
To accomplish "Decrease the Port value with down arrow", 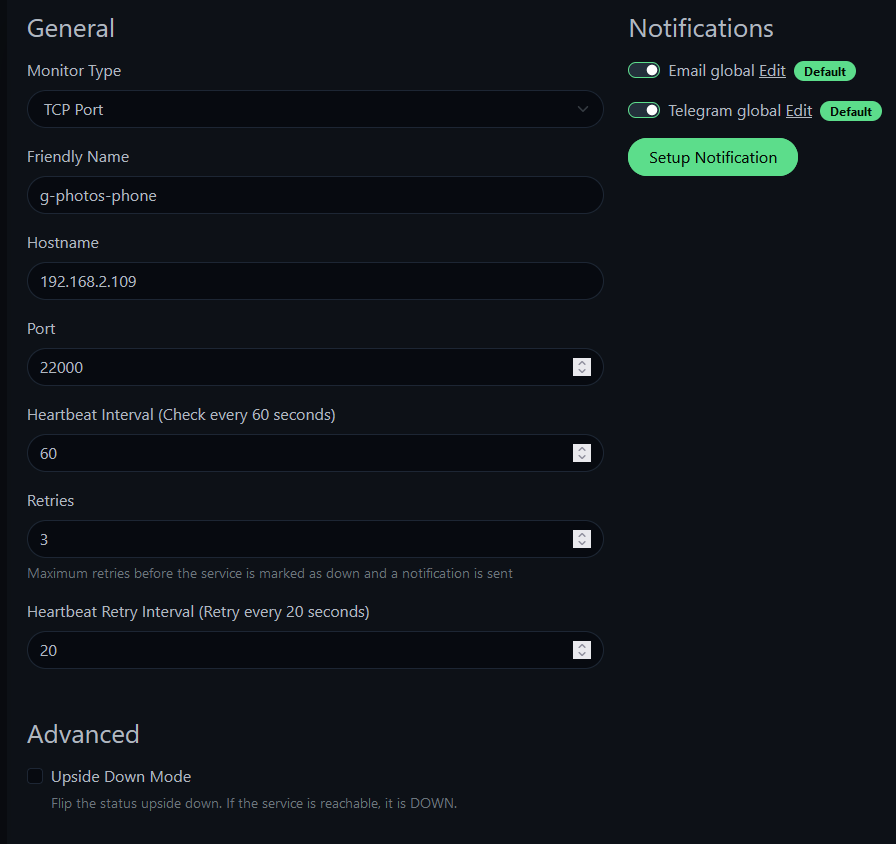I will click(x=582, y=371).
